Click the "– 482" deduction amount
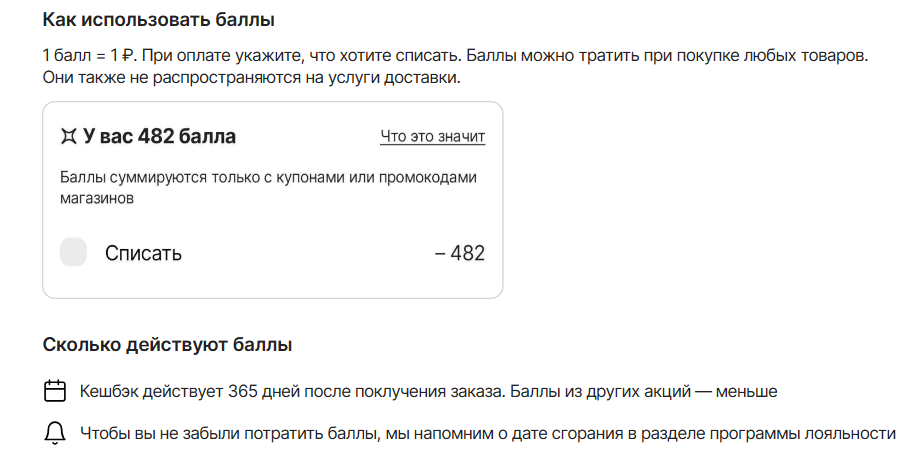 click(x=460, y=253)
